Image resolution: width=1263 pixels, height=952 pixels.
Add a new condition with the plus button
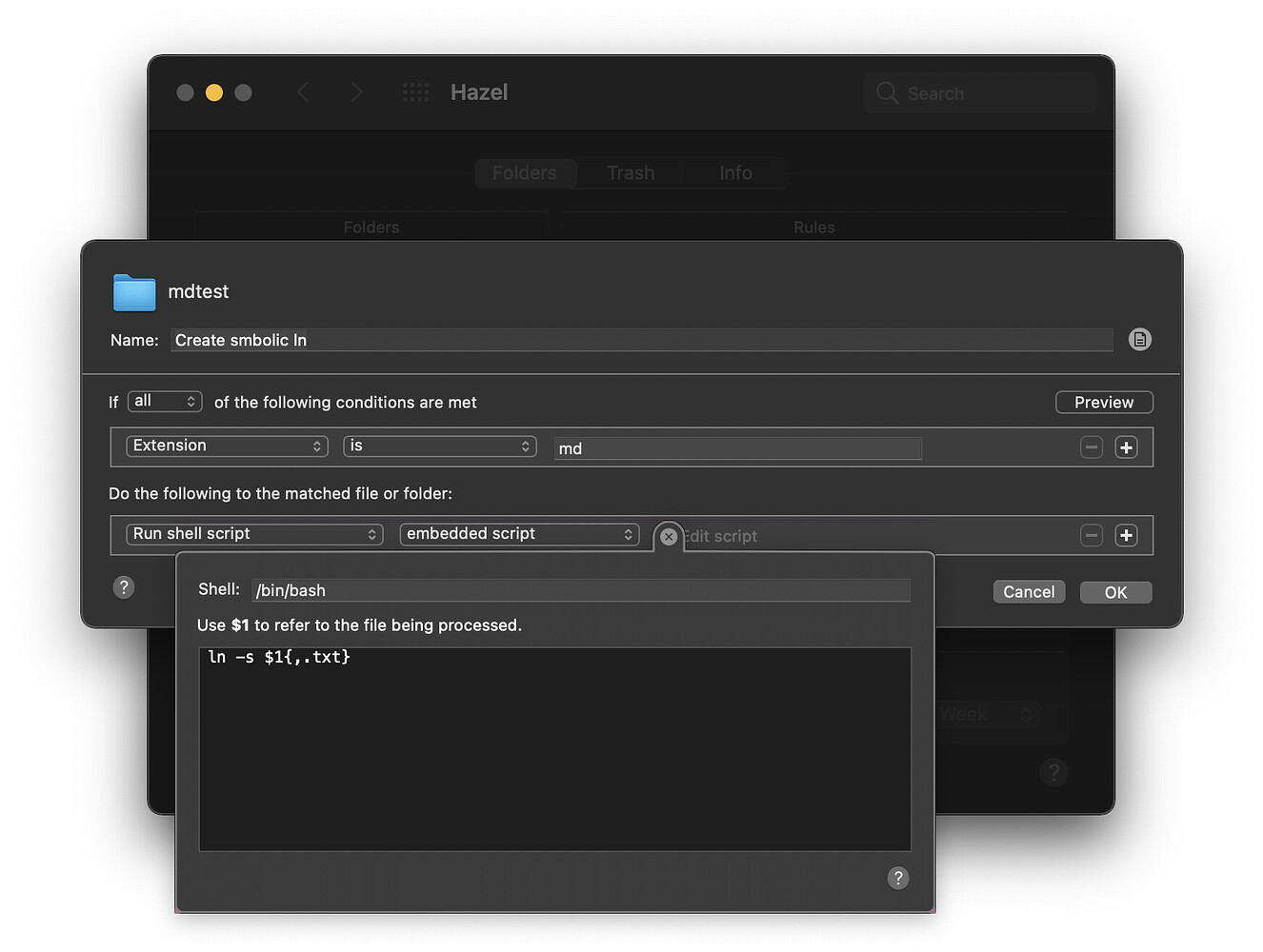tap(1126, 446)
